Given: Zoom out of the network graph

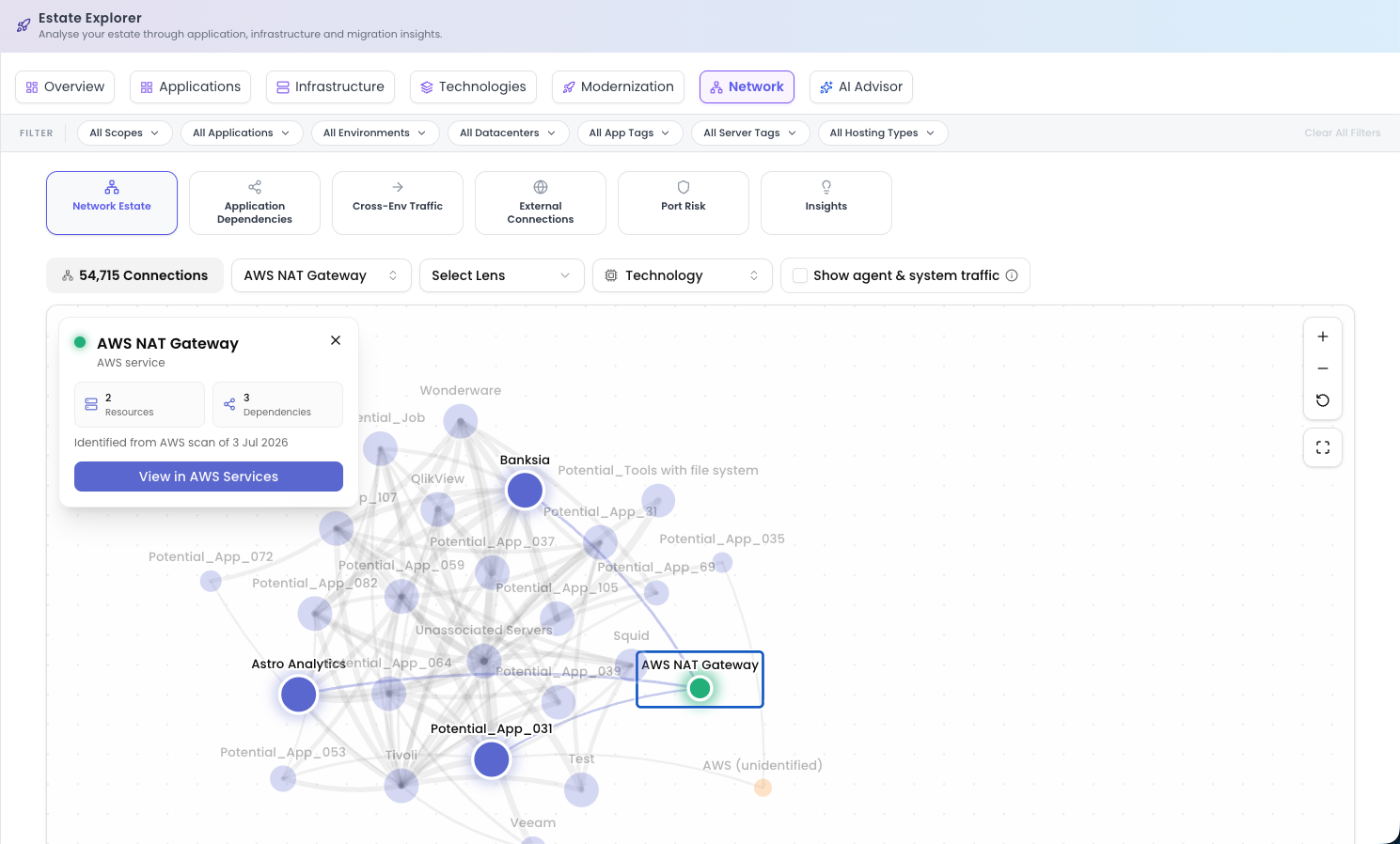Looking at the screenshot, I should (1323, 368).
